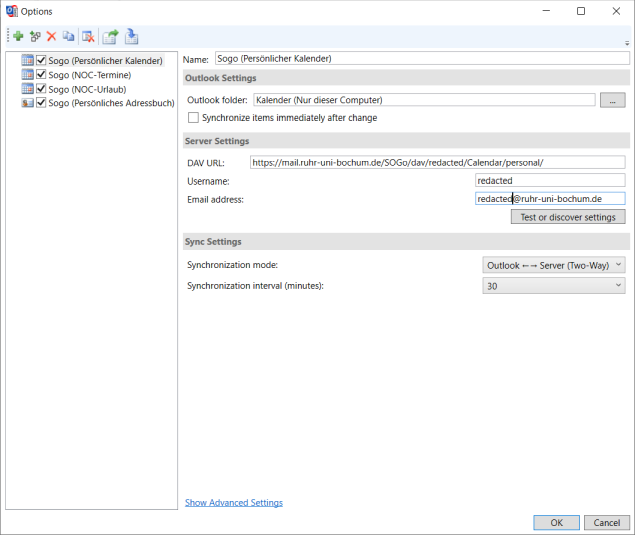Click the Outlook folder text field
This screenshot has width=635, height=535.
pos(424,100)
